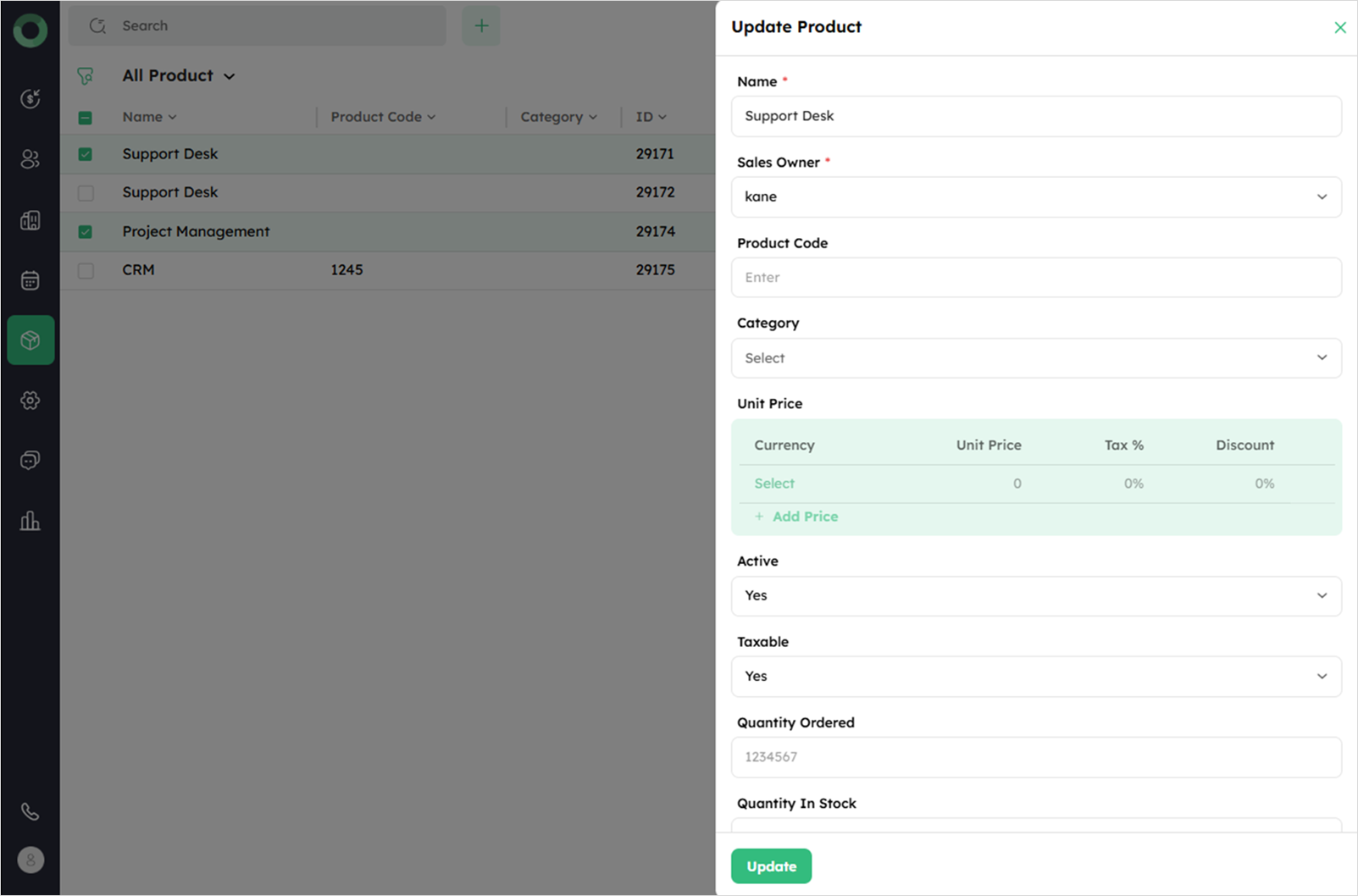Open the Reports bar chart icon
Screen dimensions: 1358x896
point(30,521)
